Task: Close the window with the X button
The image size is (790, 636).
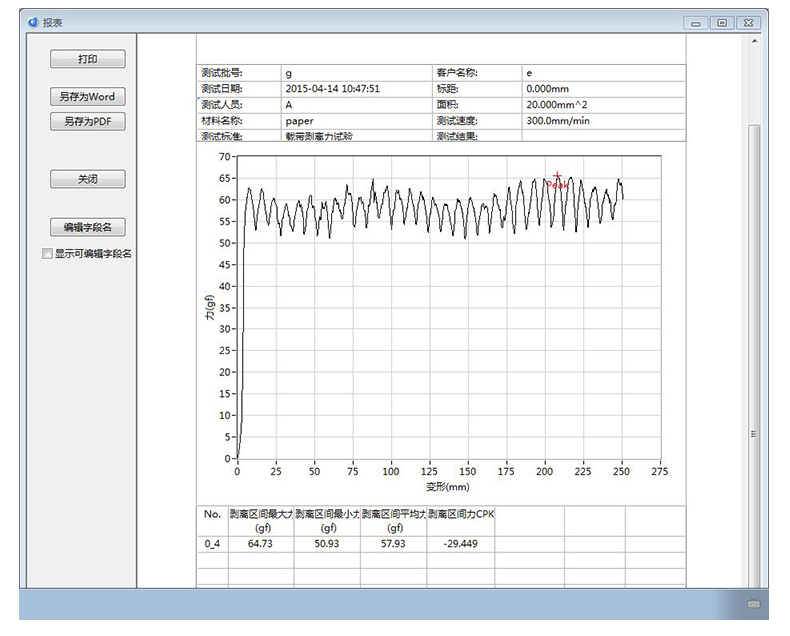Action: tap(748, 23)
